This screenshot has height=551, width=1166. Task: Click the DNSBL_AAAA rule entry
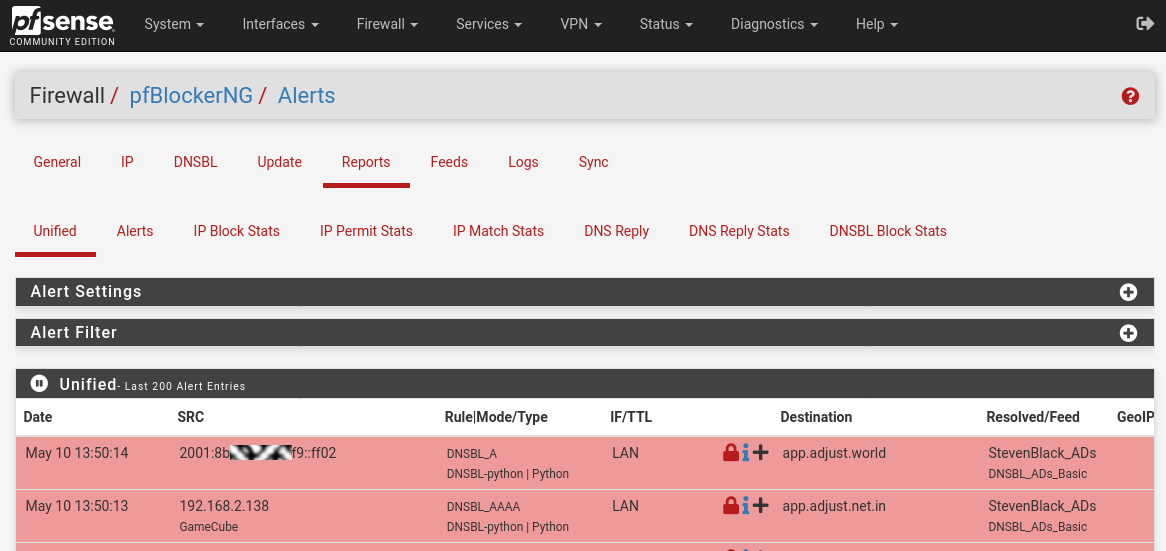coord(483,507)
